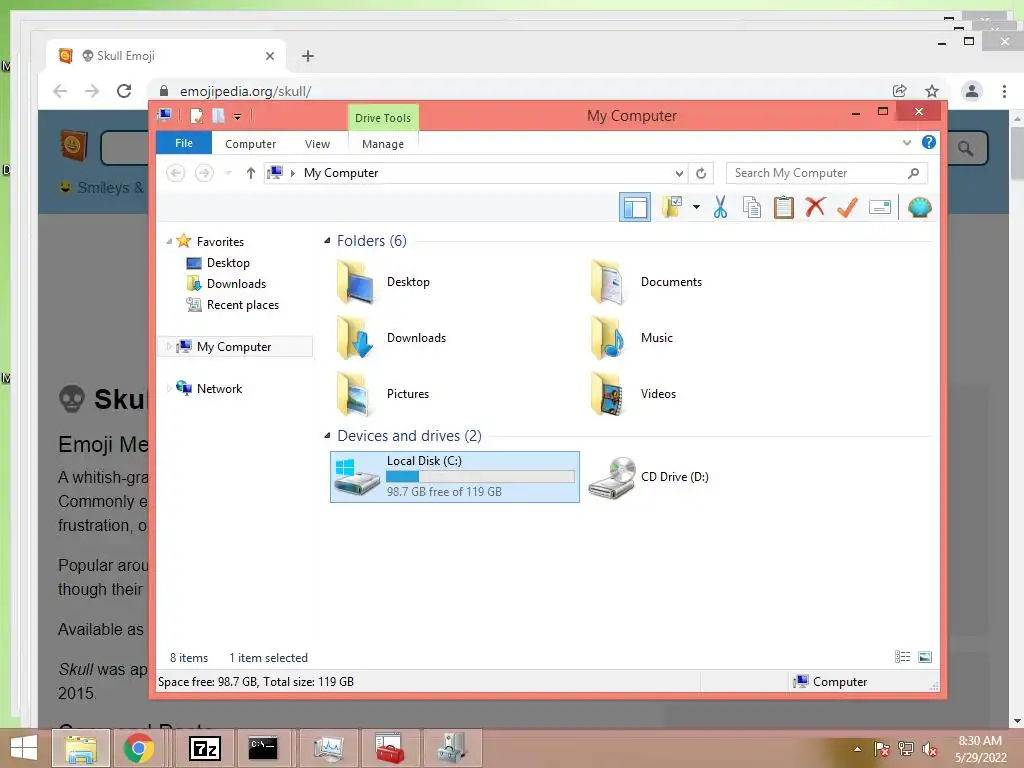
Task: Select the Music folder icon
Action: click(x=608, y=338)
